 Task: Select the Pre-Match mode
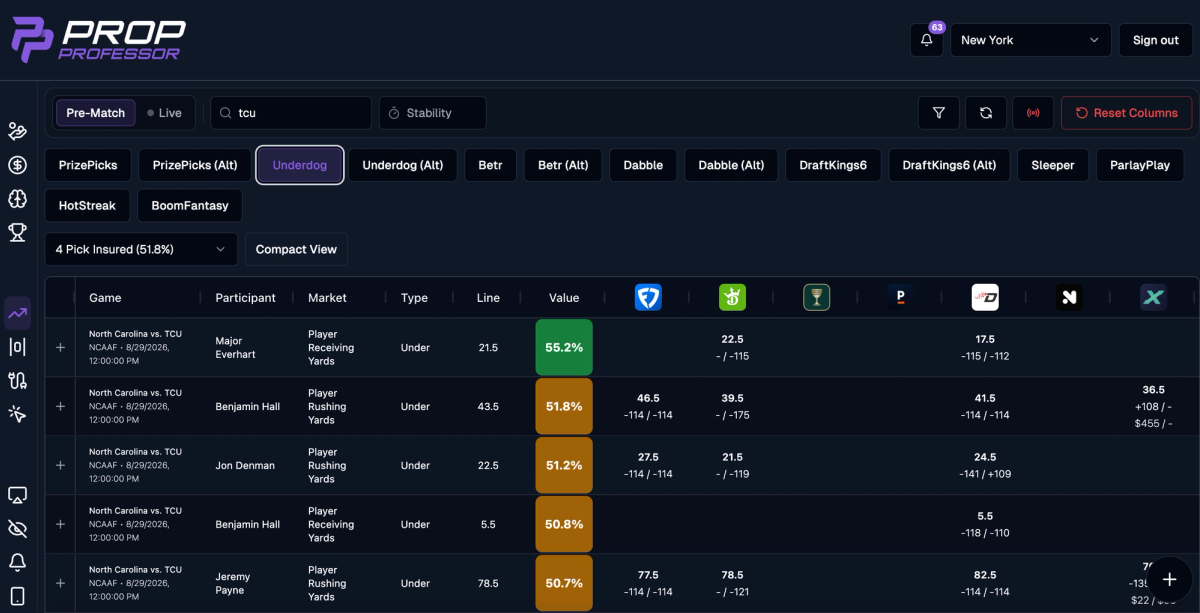[96, 113]
